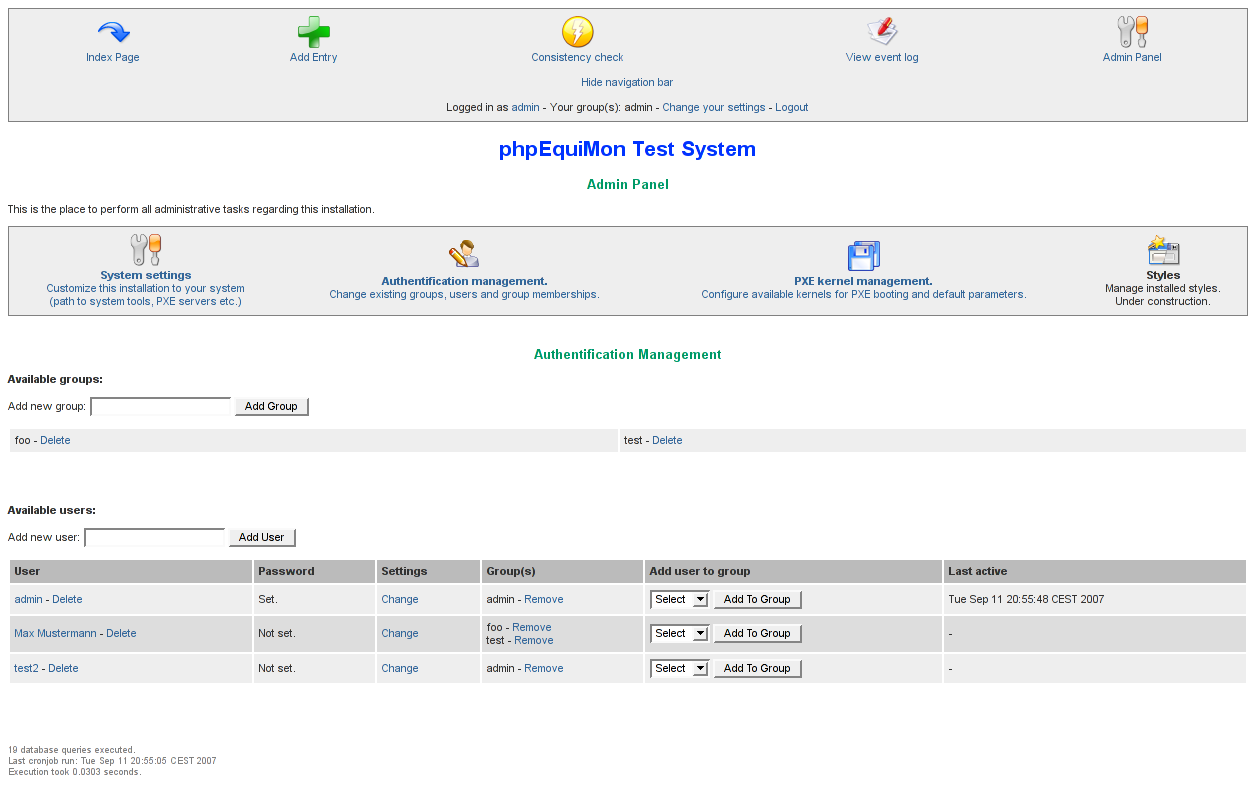The image size is (1256, 787).
Task: Click Add To Group for Max Mustermann row
Action: 757,633
